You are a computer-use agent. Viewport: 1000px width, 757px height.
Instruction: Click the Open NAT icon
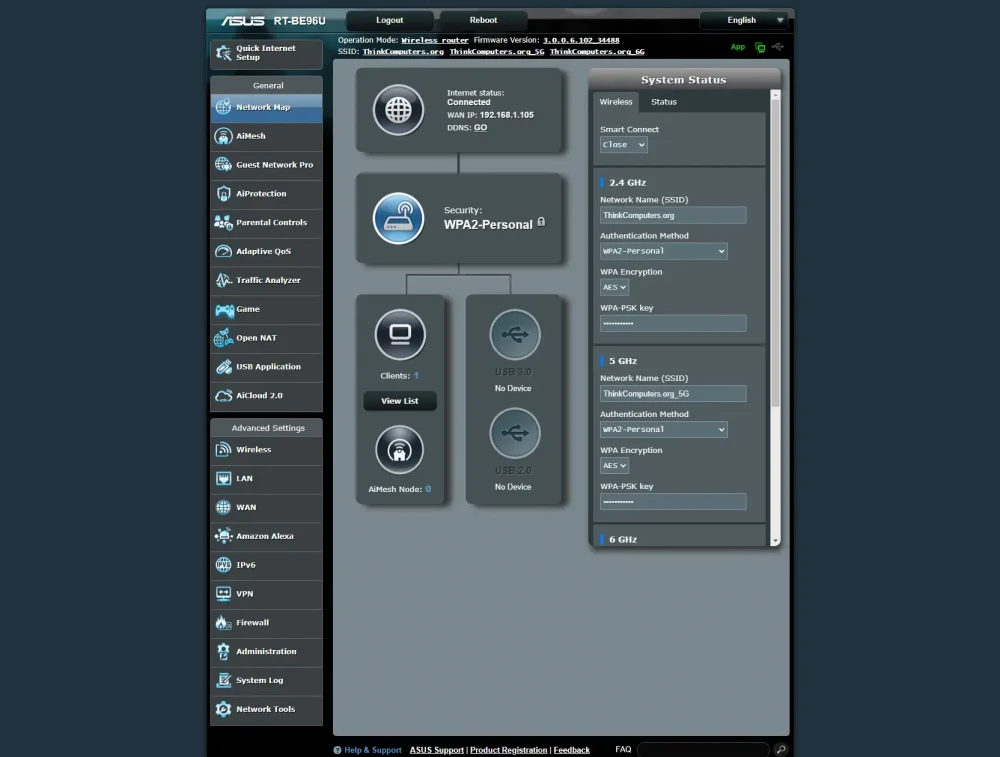click(x=223, y=338)
